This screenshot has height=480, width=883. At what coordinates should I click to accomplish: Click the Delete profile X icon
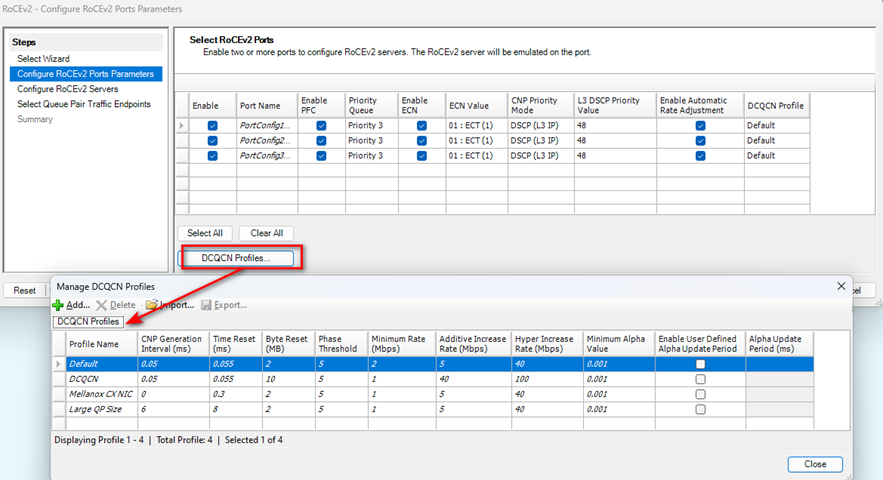pos(101,304)
